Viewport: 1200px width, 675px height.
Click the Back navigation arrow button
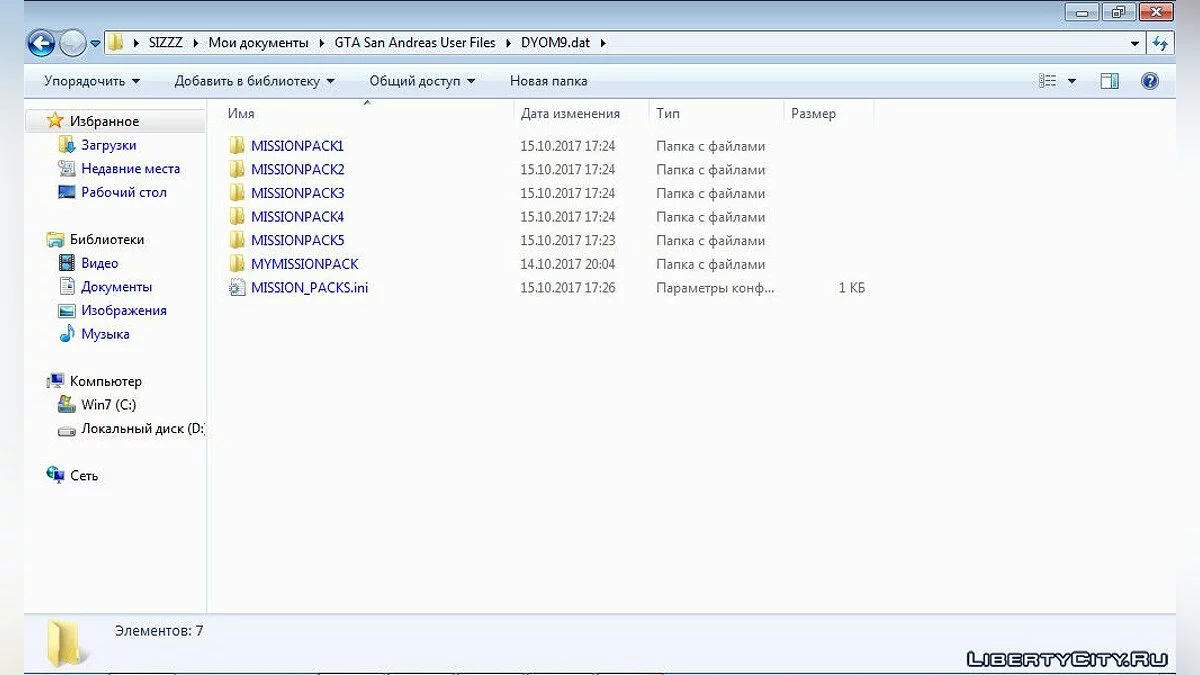coord(41,43)
